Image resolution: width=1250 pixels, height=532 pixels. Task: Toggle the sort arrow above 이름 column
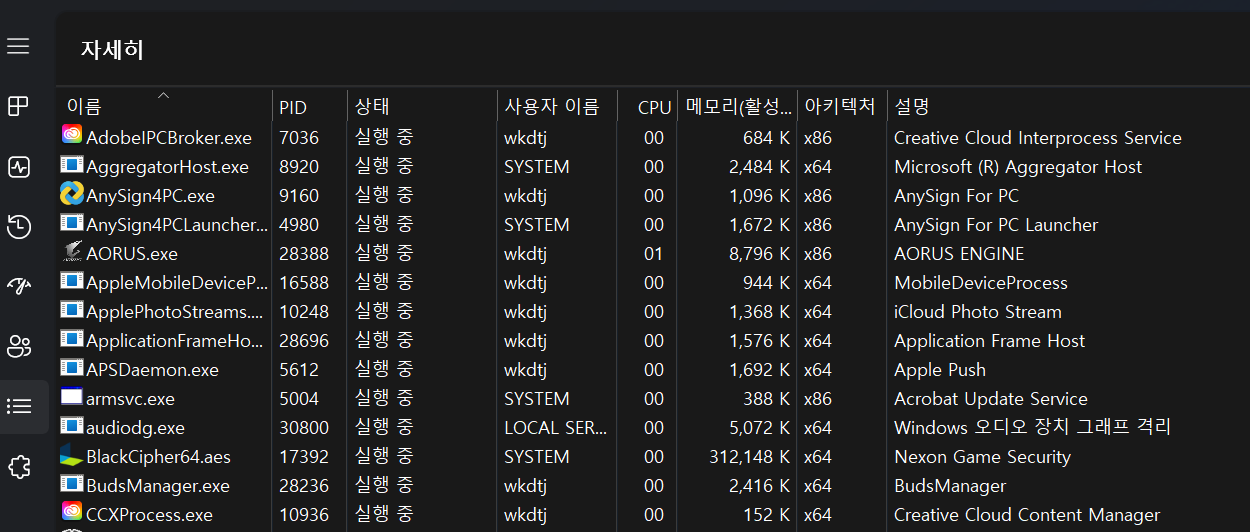[x=163, y=95]
